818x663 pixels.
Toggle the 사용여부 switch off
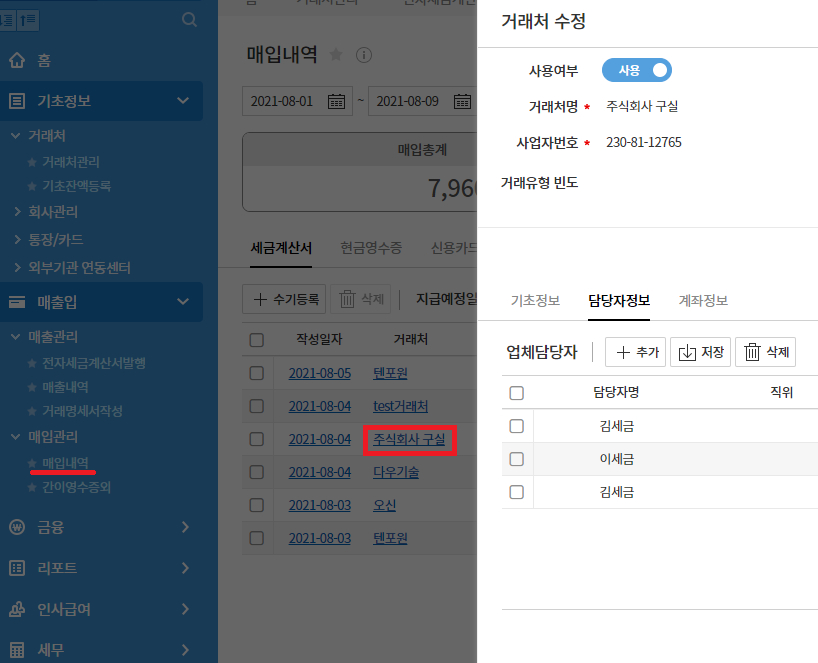point(637,70)
